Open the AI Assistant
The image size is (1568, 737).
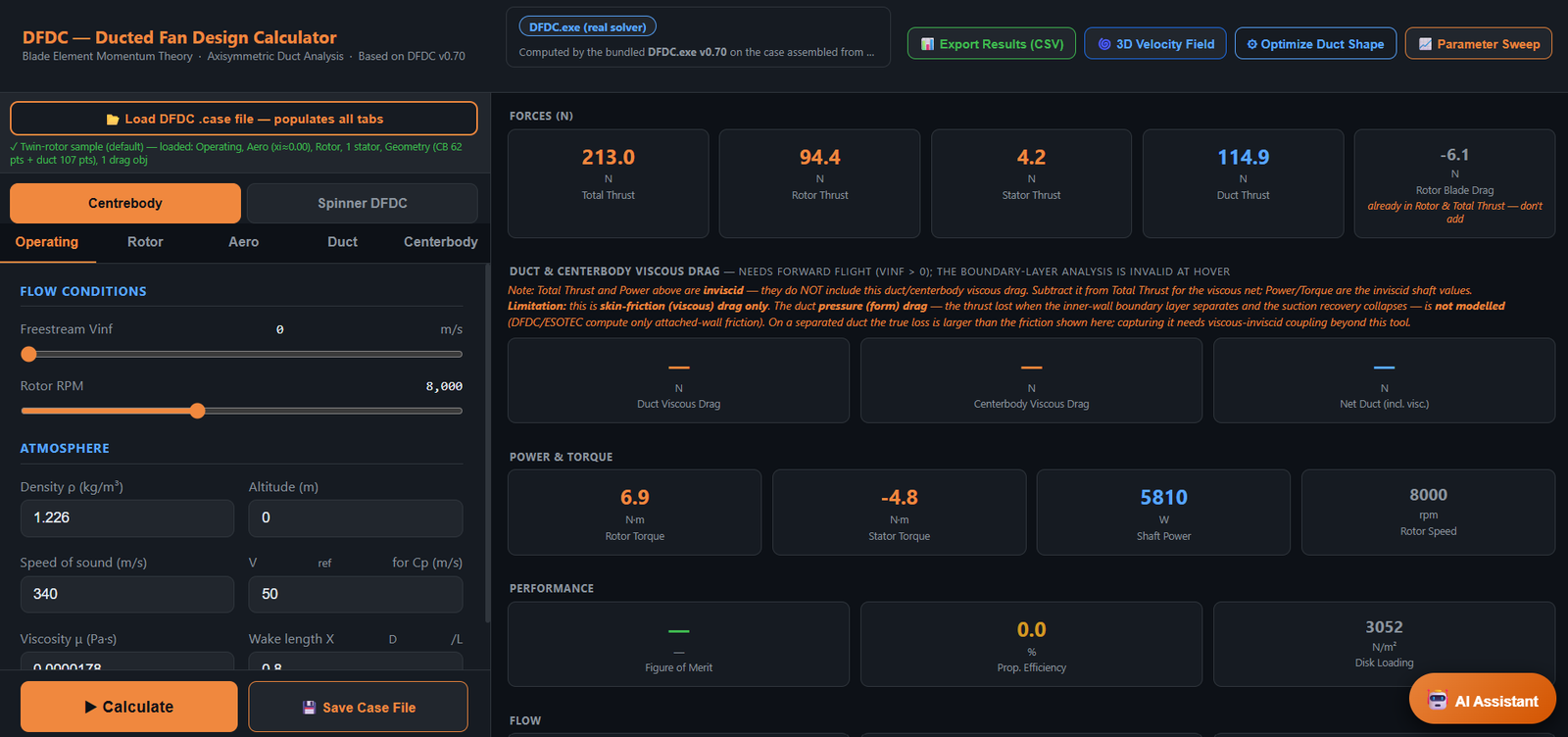[x=1483, y=701]
